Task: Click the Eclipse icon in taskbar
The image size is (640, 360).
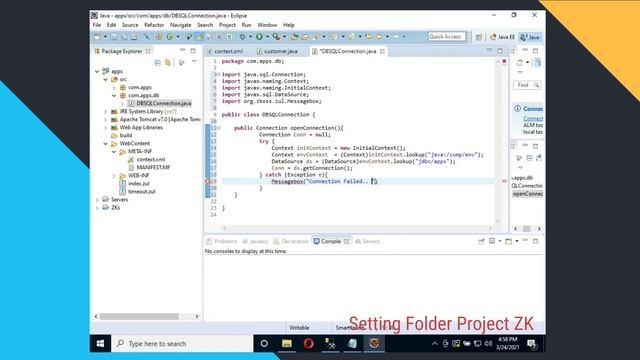Action: 373,344
